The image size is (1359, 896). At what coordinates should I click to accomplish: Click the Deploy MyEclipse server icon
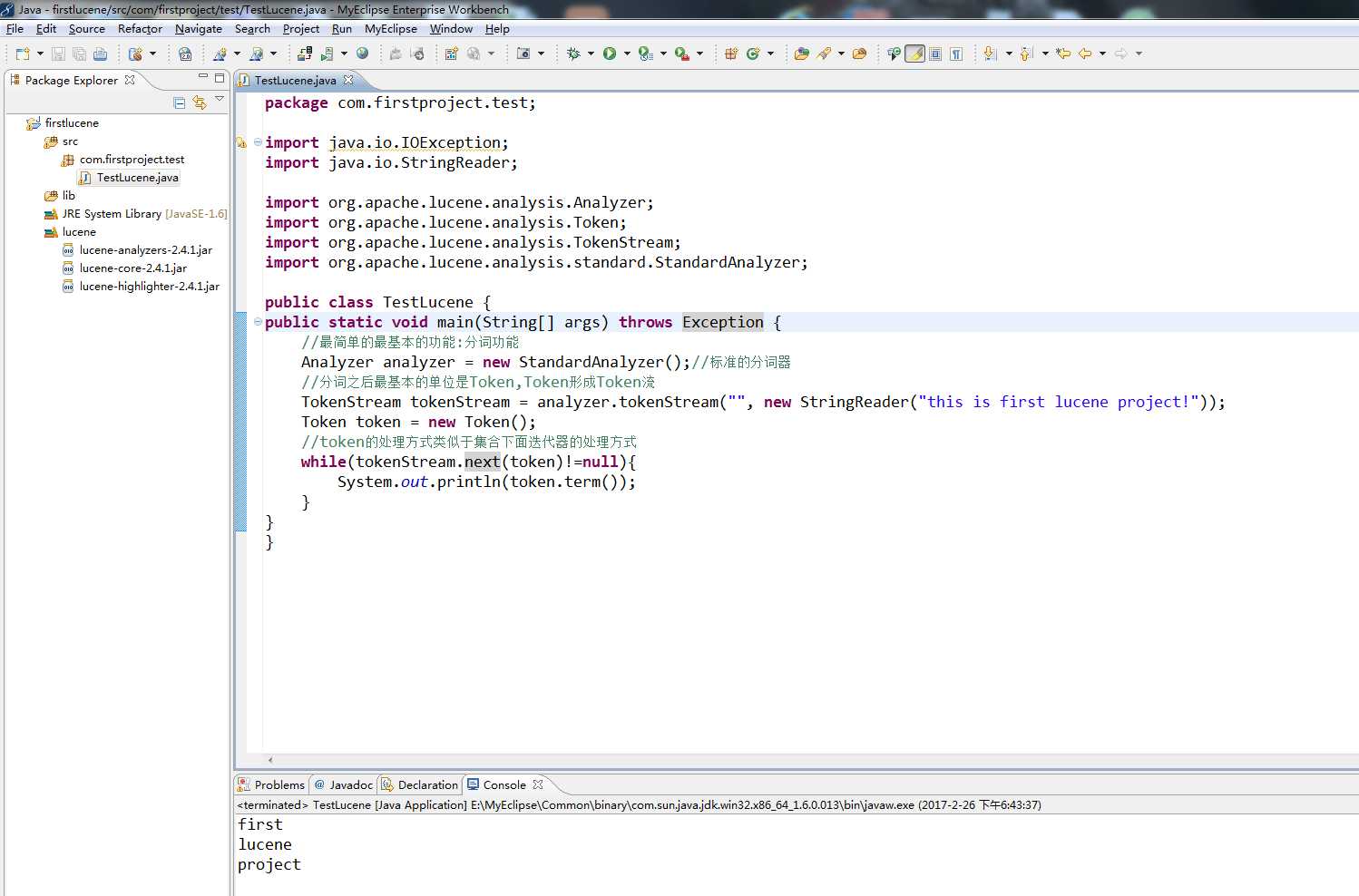305,54
